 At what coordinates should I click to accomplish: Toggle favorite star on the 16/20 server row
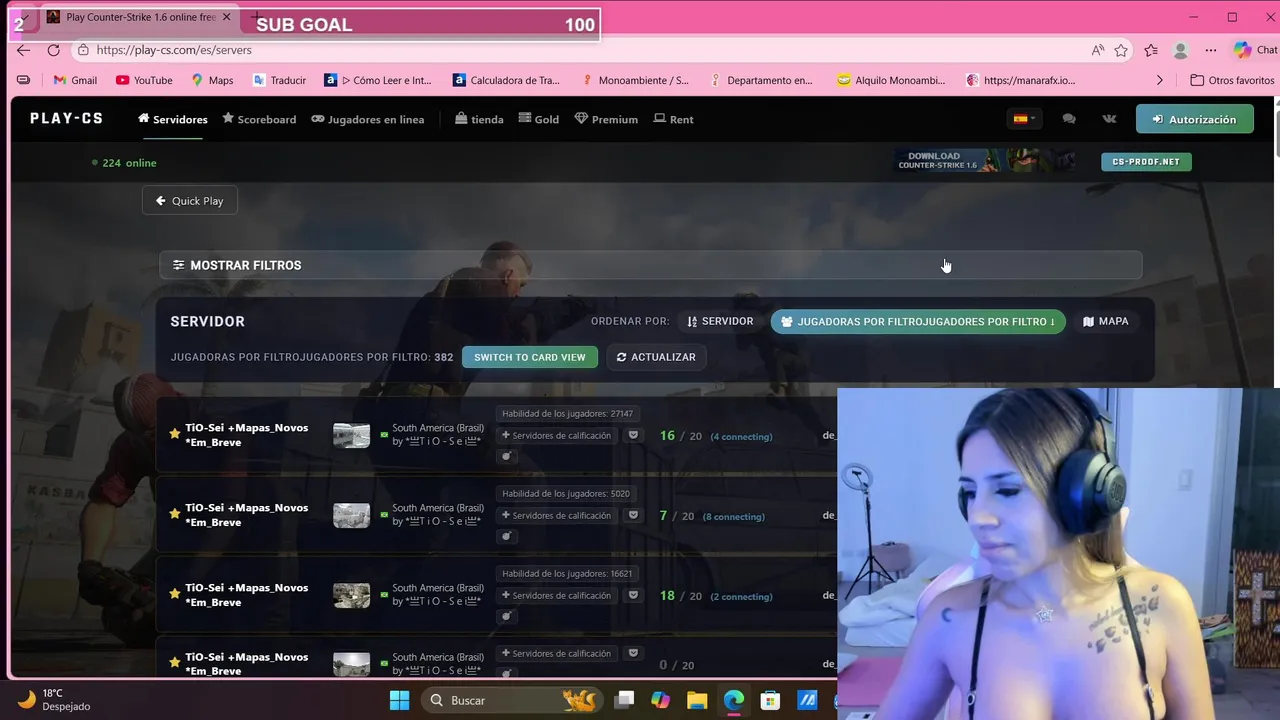click(x=175, y=434)
